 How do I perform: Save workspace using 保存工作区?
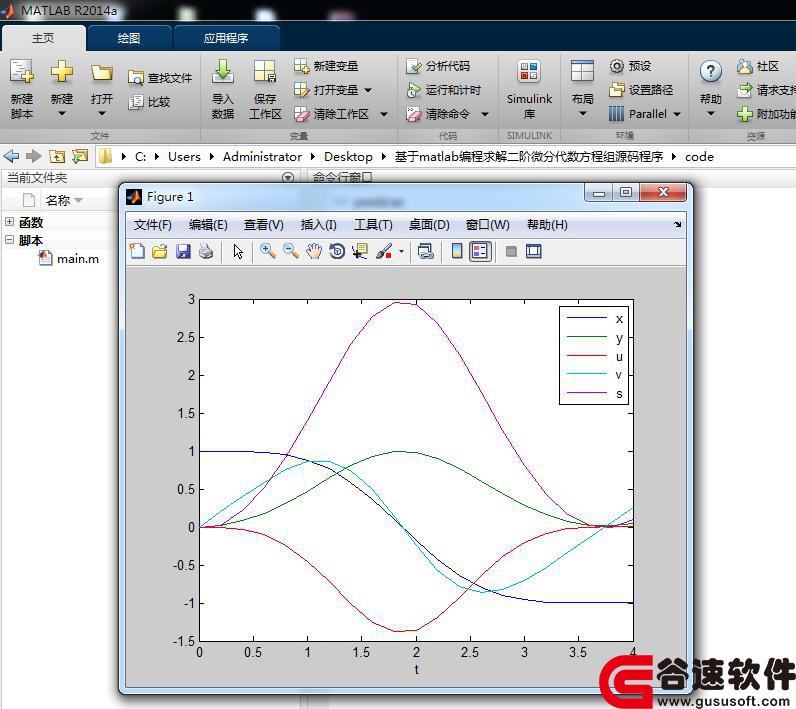click(x=265, y=89)
